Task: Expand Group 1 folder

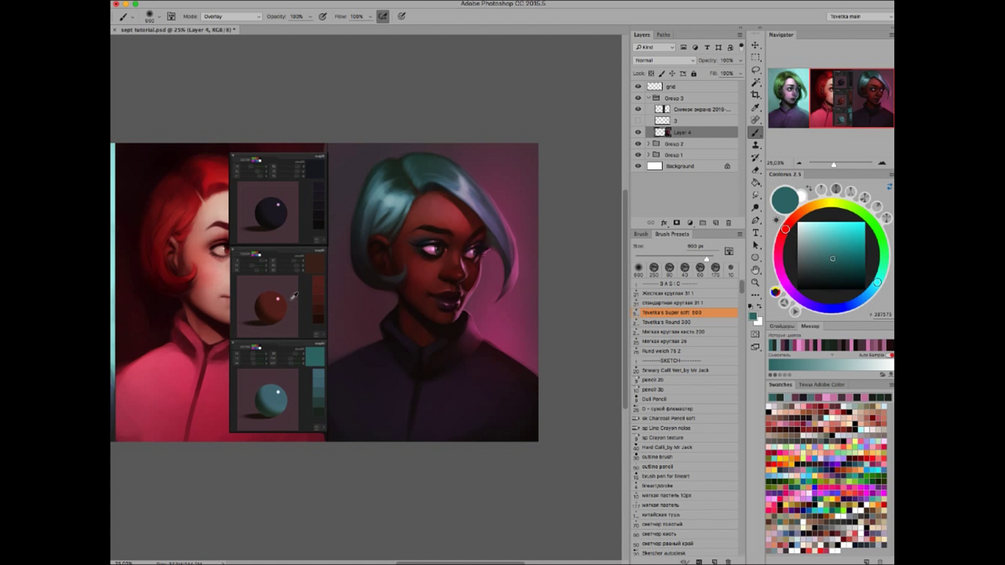Action: click(648, 154)
